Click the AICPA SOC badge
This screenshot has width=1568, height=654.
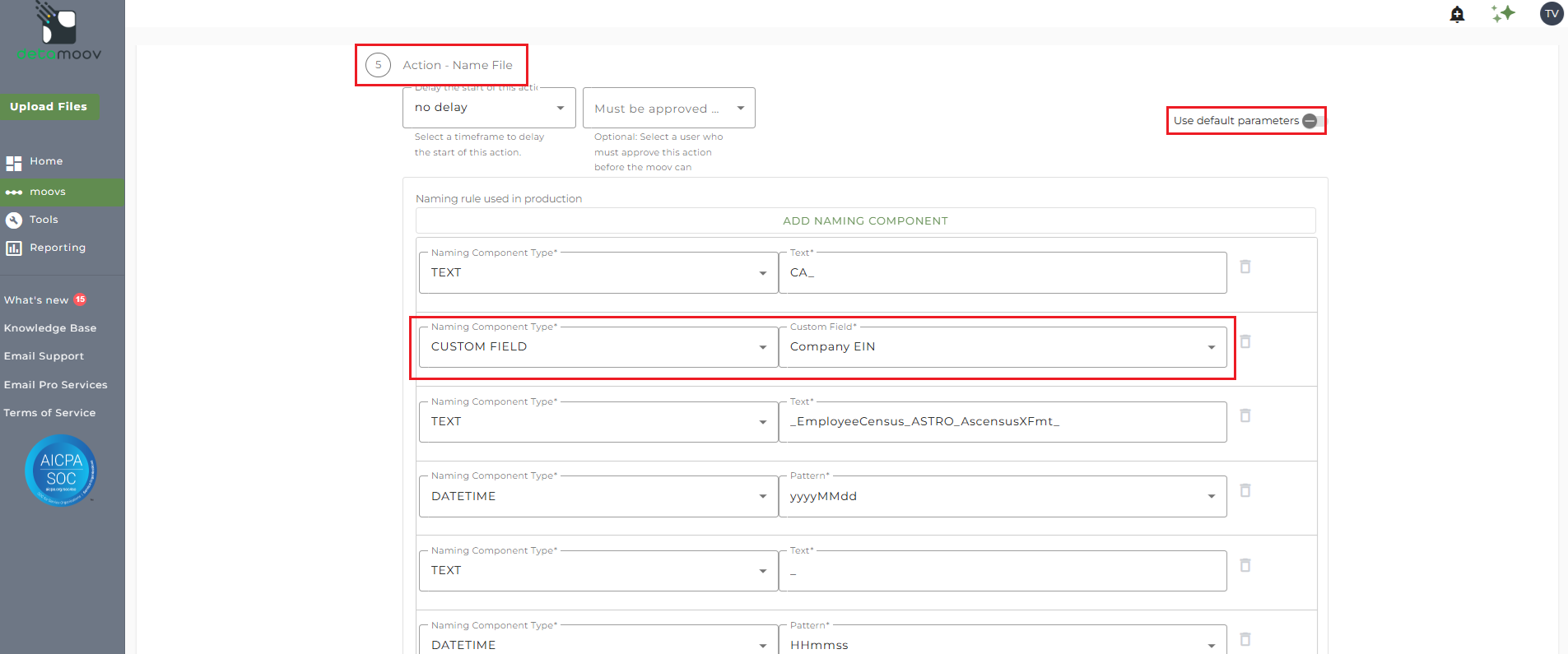61,470
